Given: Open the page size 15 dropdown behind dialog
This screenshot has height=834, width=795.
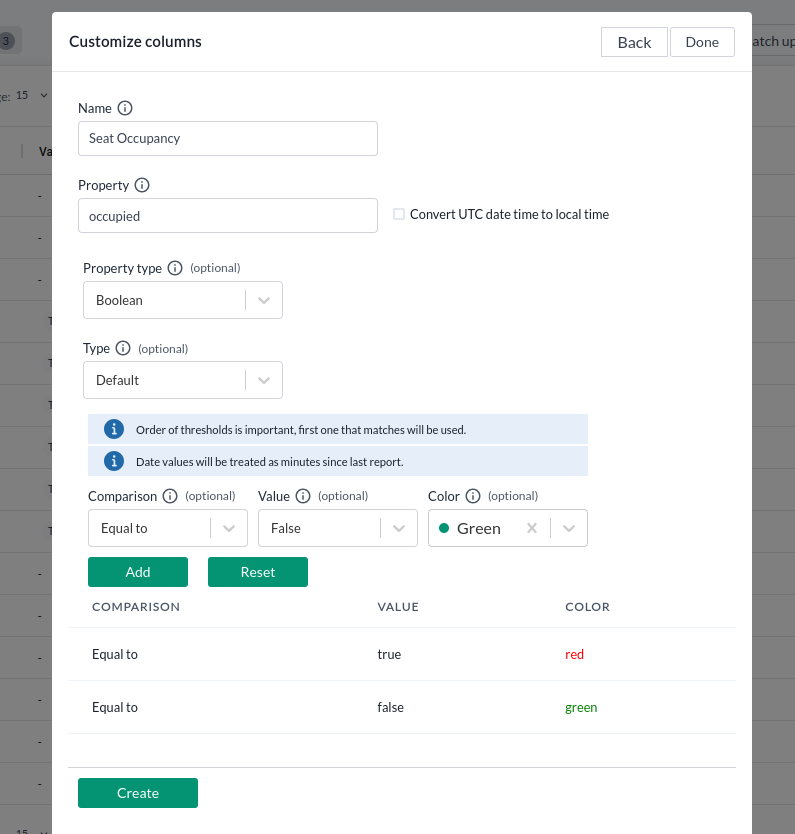Looking at the screenshot, I should pyautogui.click(x=31, y=95).
